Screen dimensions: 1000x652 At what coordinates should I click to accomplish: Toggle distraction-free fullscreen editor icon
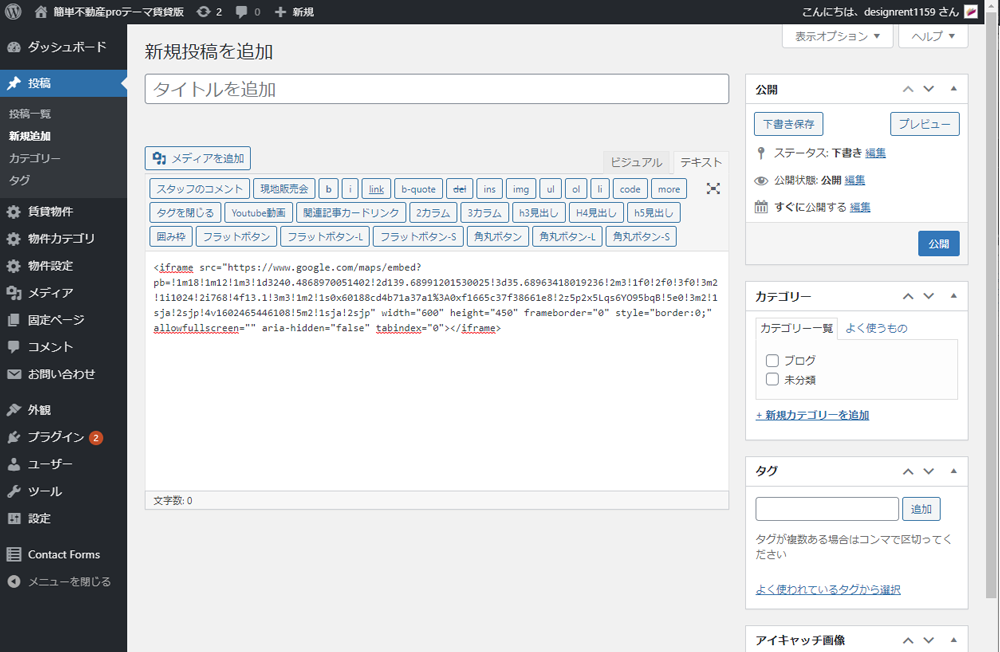[x=713, y=188]
